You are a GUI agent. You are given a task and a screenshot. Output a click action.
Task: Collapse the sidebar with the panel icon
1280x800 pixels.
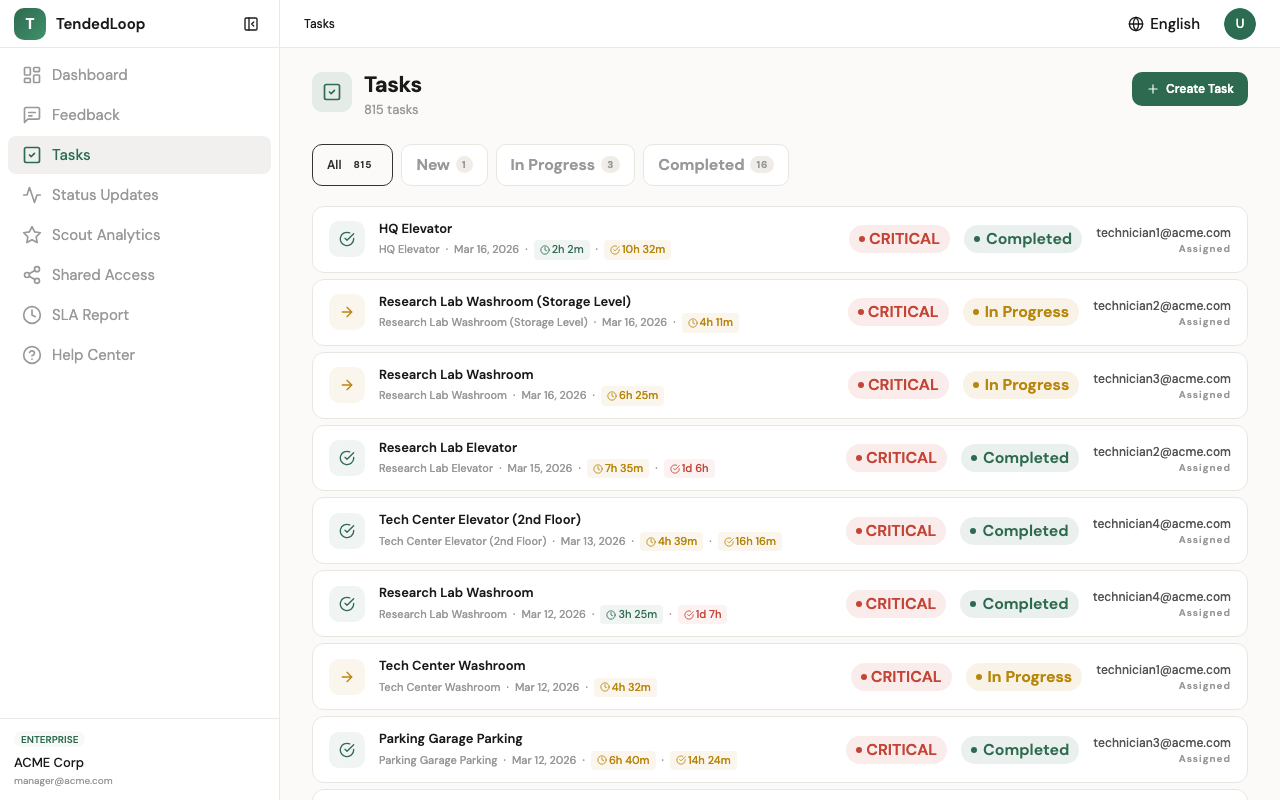[251, 24]
